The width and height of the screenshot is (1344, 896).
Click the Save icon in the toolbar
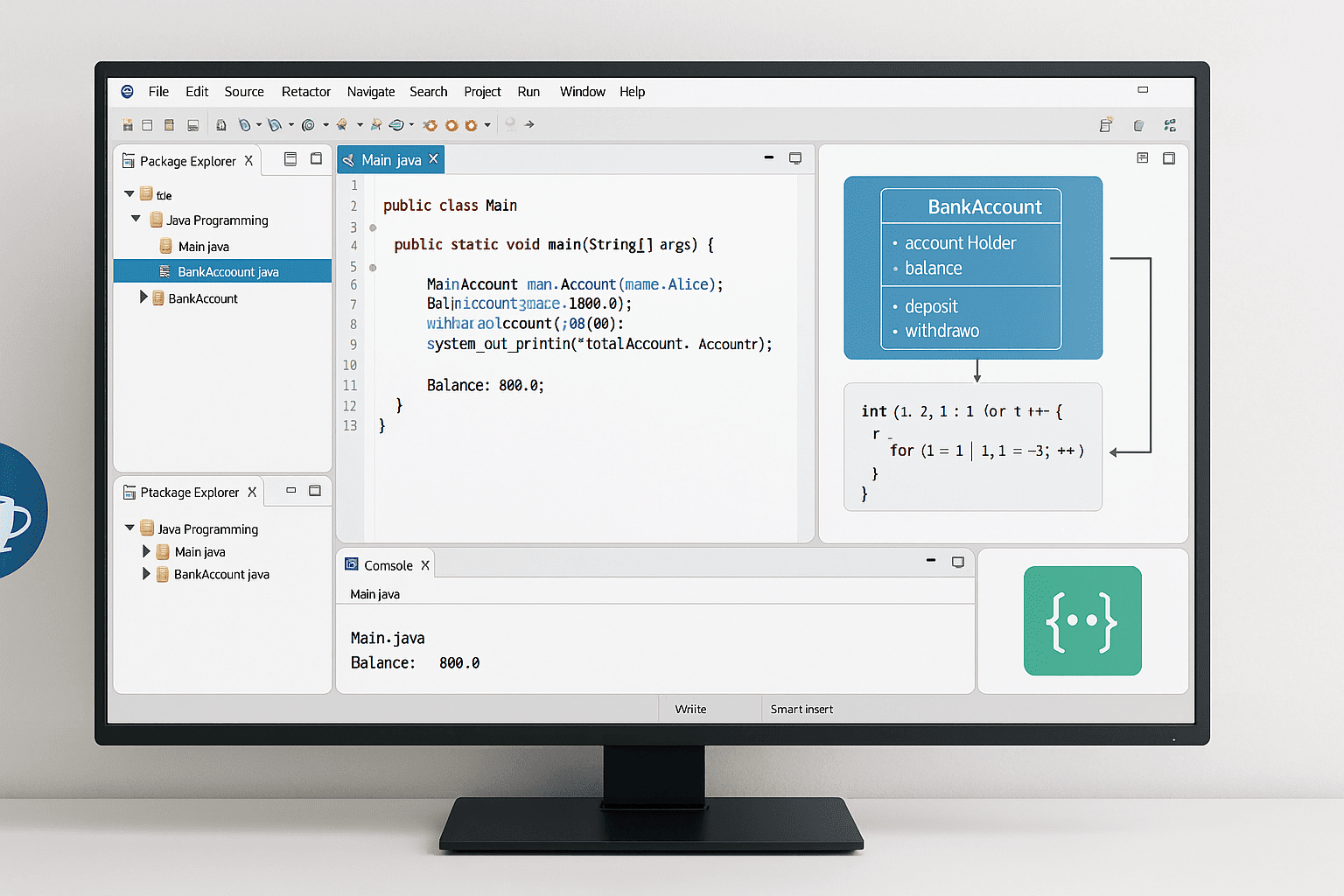pos(128,124)
